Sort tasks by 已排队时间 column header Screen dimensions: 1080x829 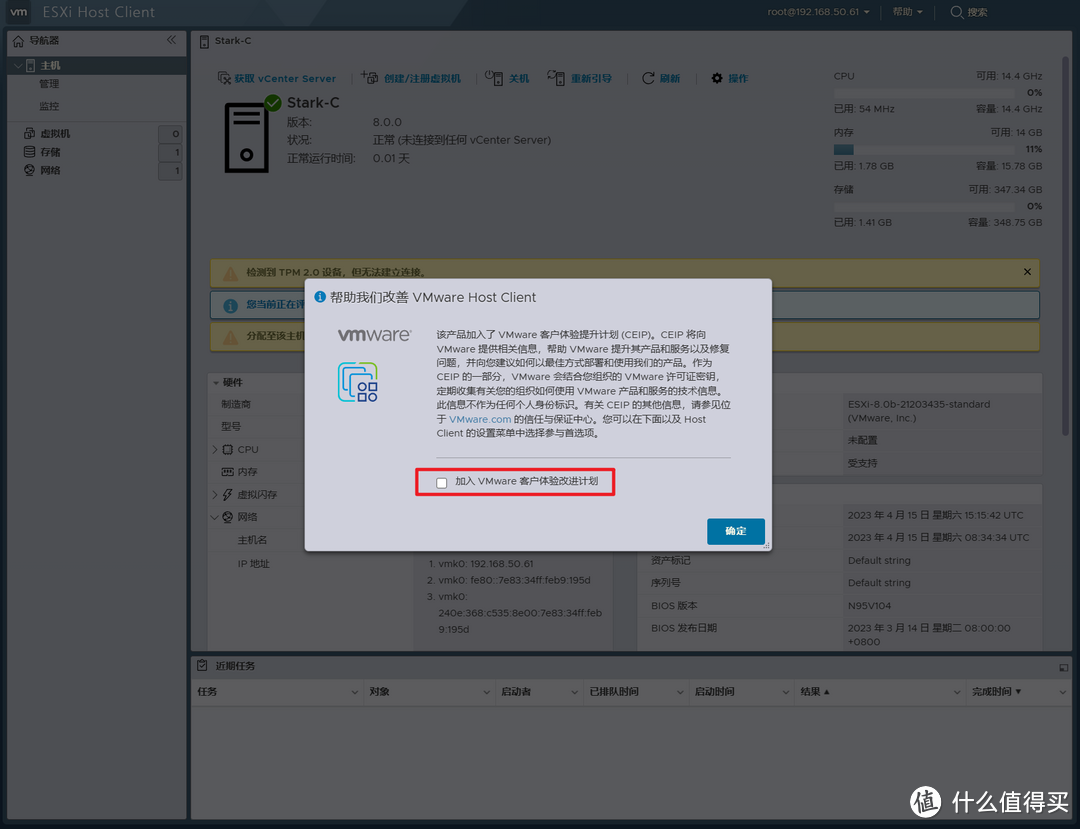coord(614,691)
